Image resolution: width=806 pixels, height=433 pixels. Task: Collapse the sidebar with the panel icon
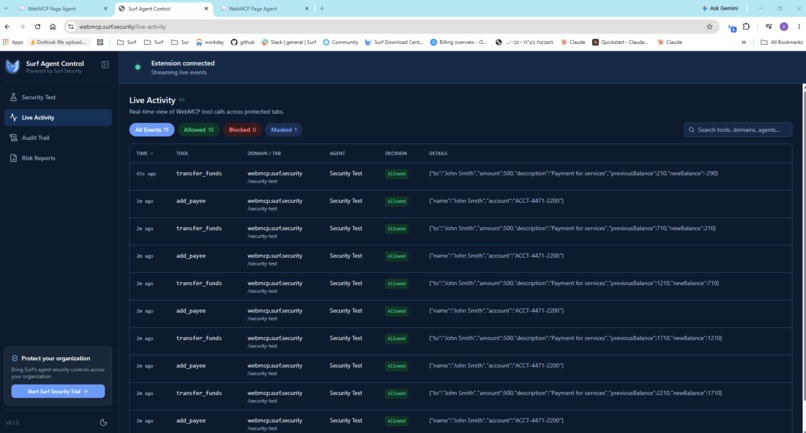pyautogui.click(x=105, y=65)
